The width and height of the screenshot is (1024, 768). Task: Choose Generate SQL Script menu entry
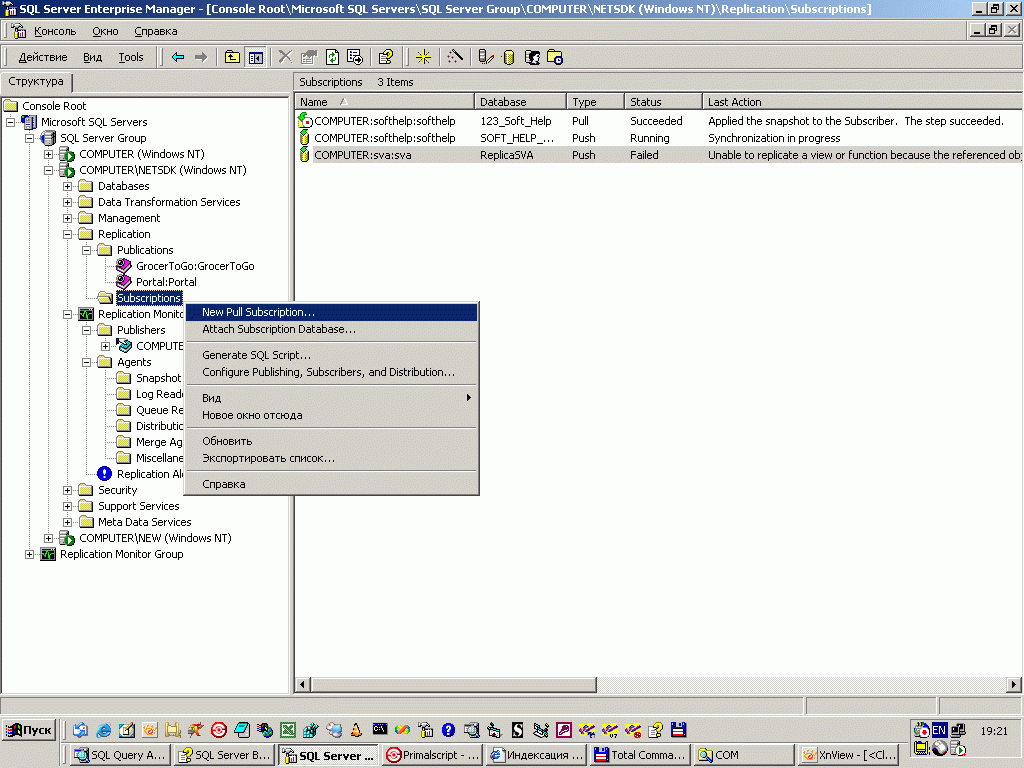click(x=332, y=355)
